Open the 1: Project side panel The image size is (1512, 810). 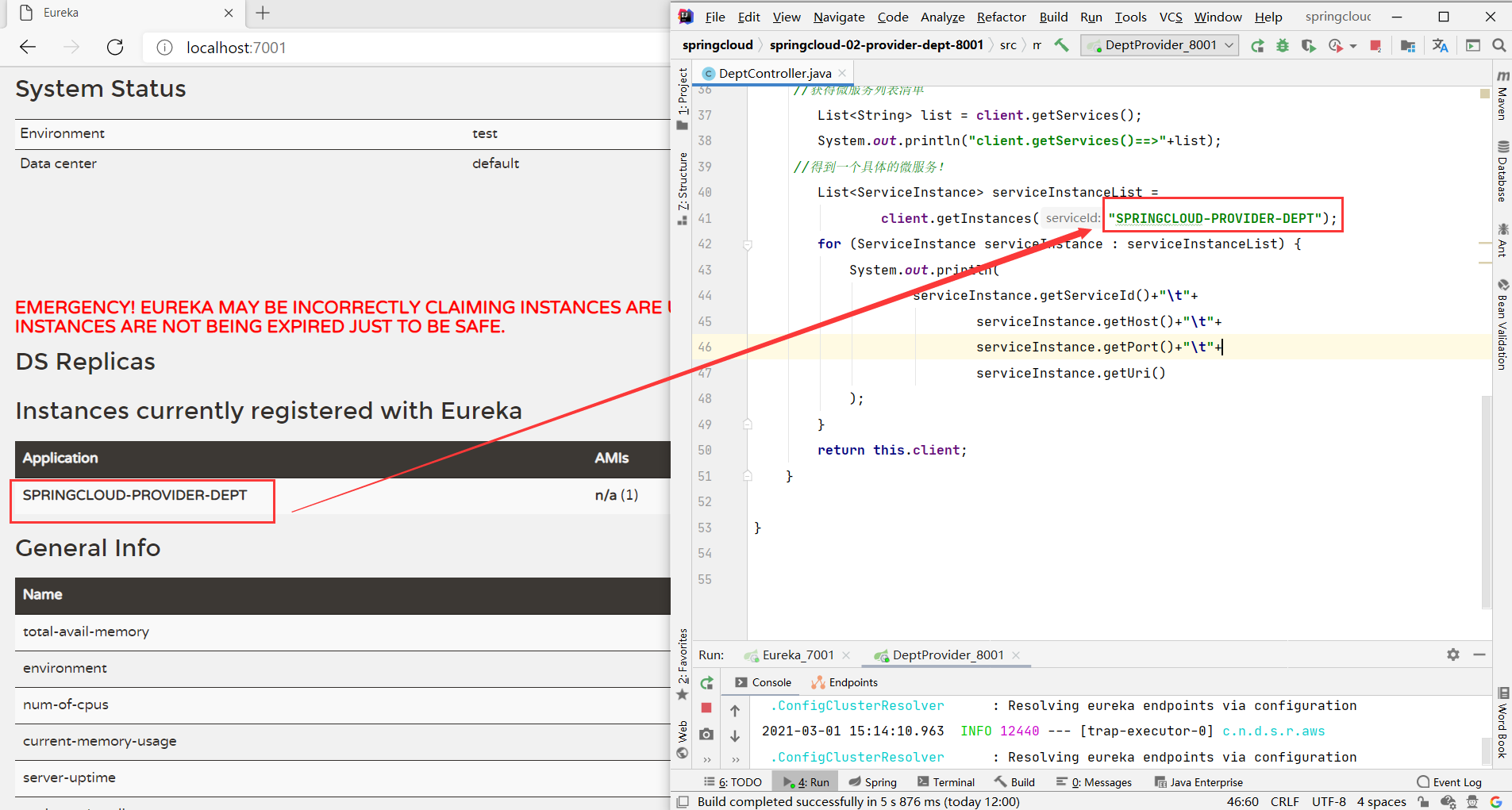[683, 98]
